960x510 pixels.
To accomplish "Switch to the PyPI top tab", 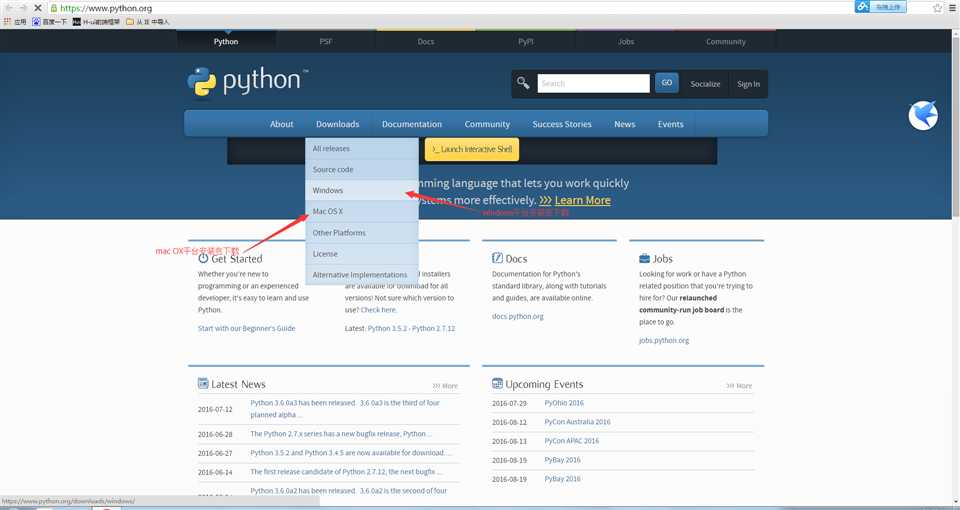I will pos(525,41).
